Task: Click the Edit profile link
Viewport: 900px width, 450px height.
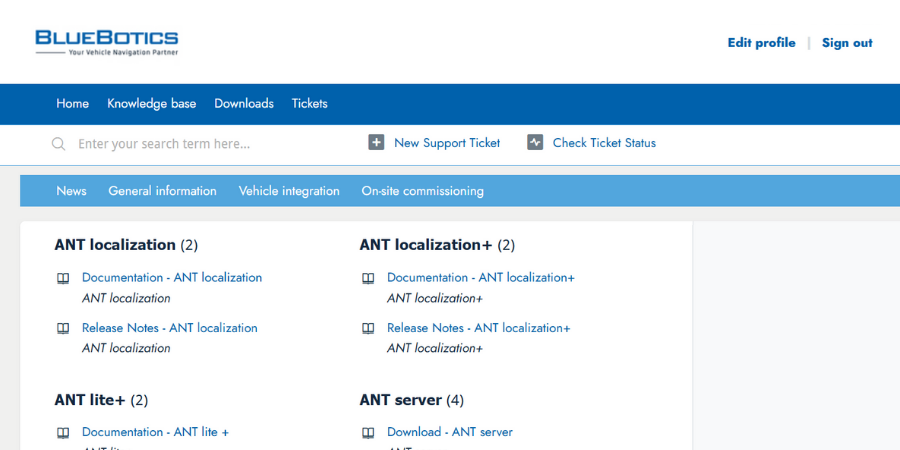Action: [x=762, y=43]
